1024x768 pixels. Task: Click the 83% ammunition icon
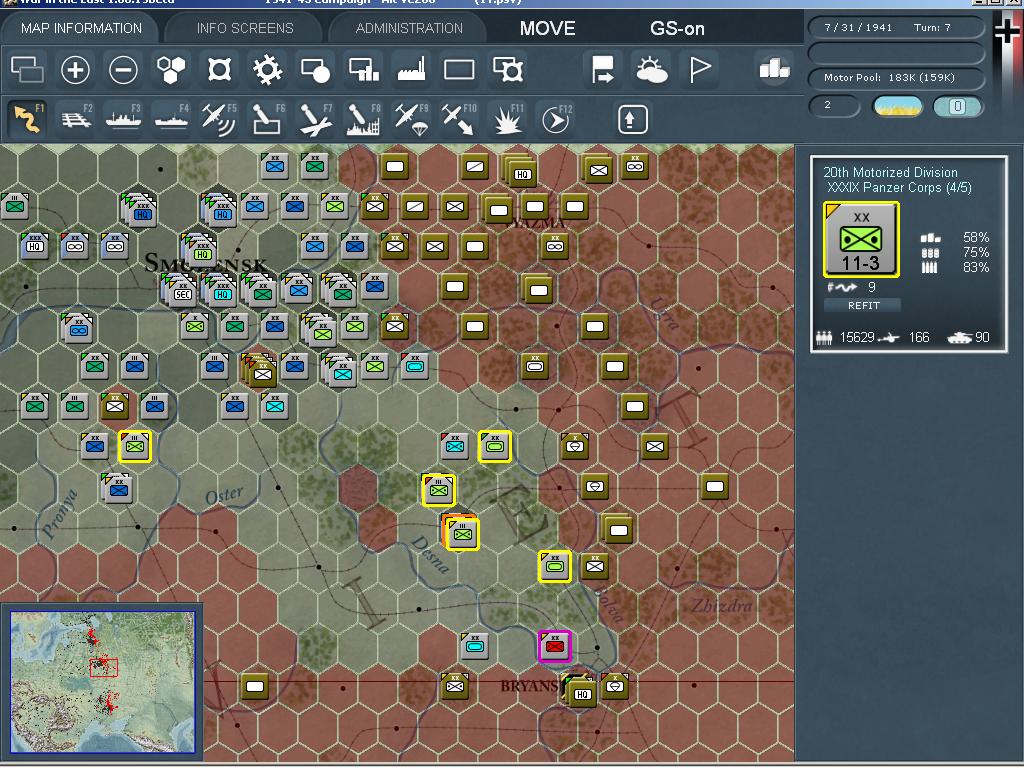coord(930,268)
